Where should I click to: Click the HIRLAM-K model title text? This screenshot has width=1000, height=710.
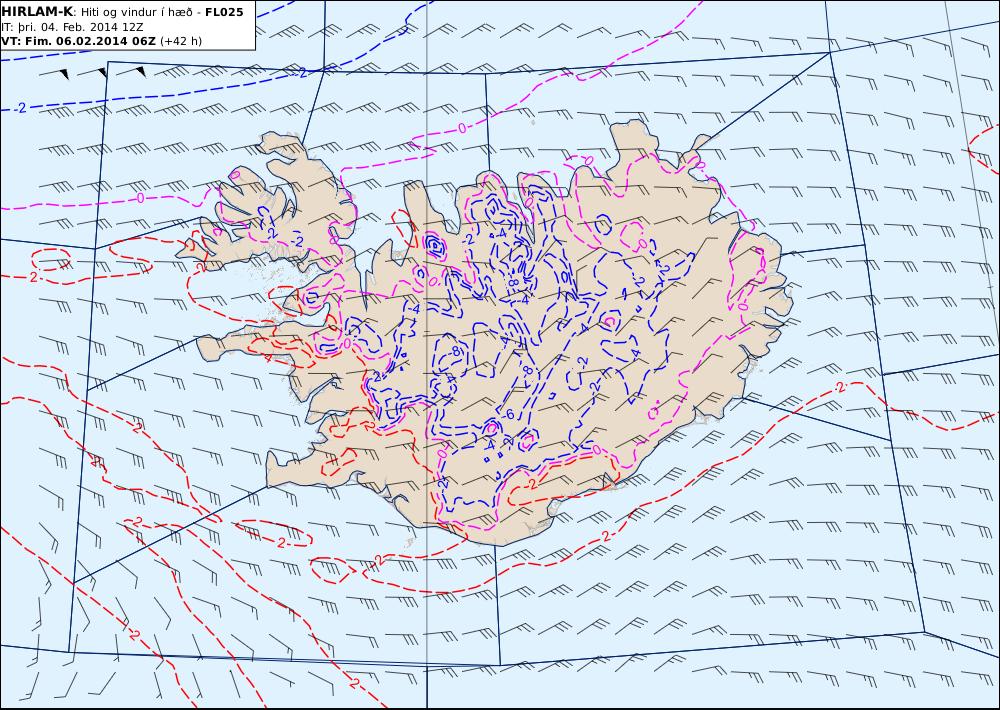[x=37, y=12]
